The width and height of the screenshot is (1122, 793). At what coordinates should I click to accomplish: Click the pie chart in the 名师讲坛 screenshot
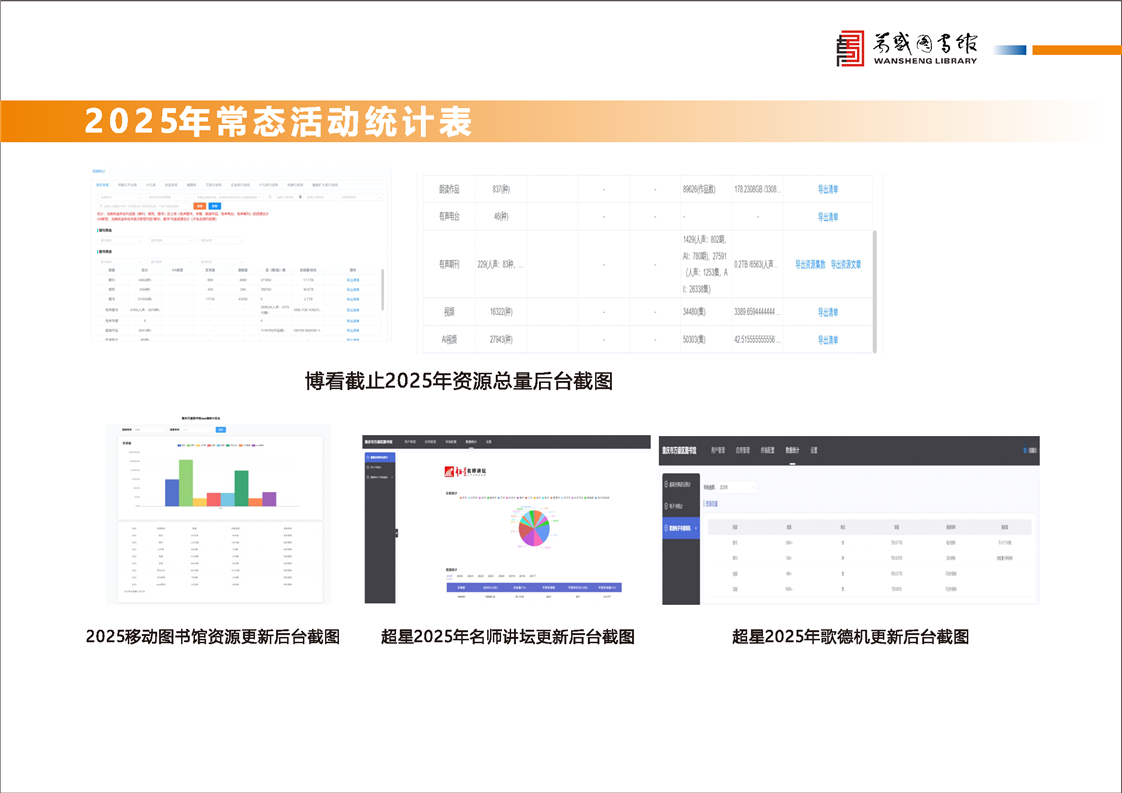[532, 527]
